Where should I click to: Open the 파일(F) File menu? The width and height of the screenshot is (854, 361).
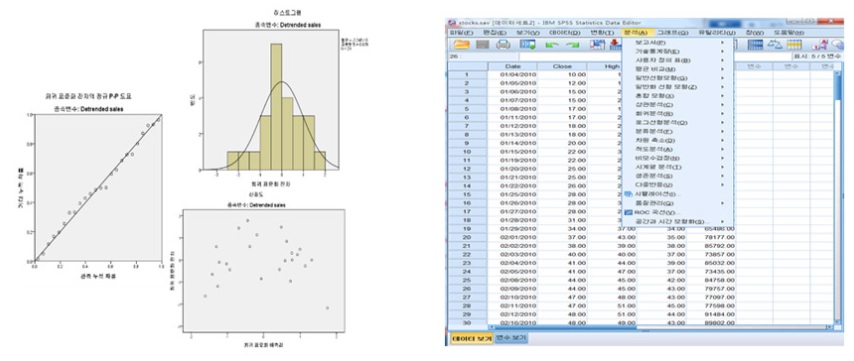tap(460, 33)
